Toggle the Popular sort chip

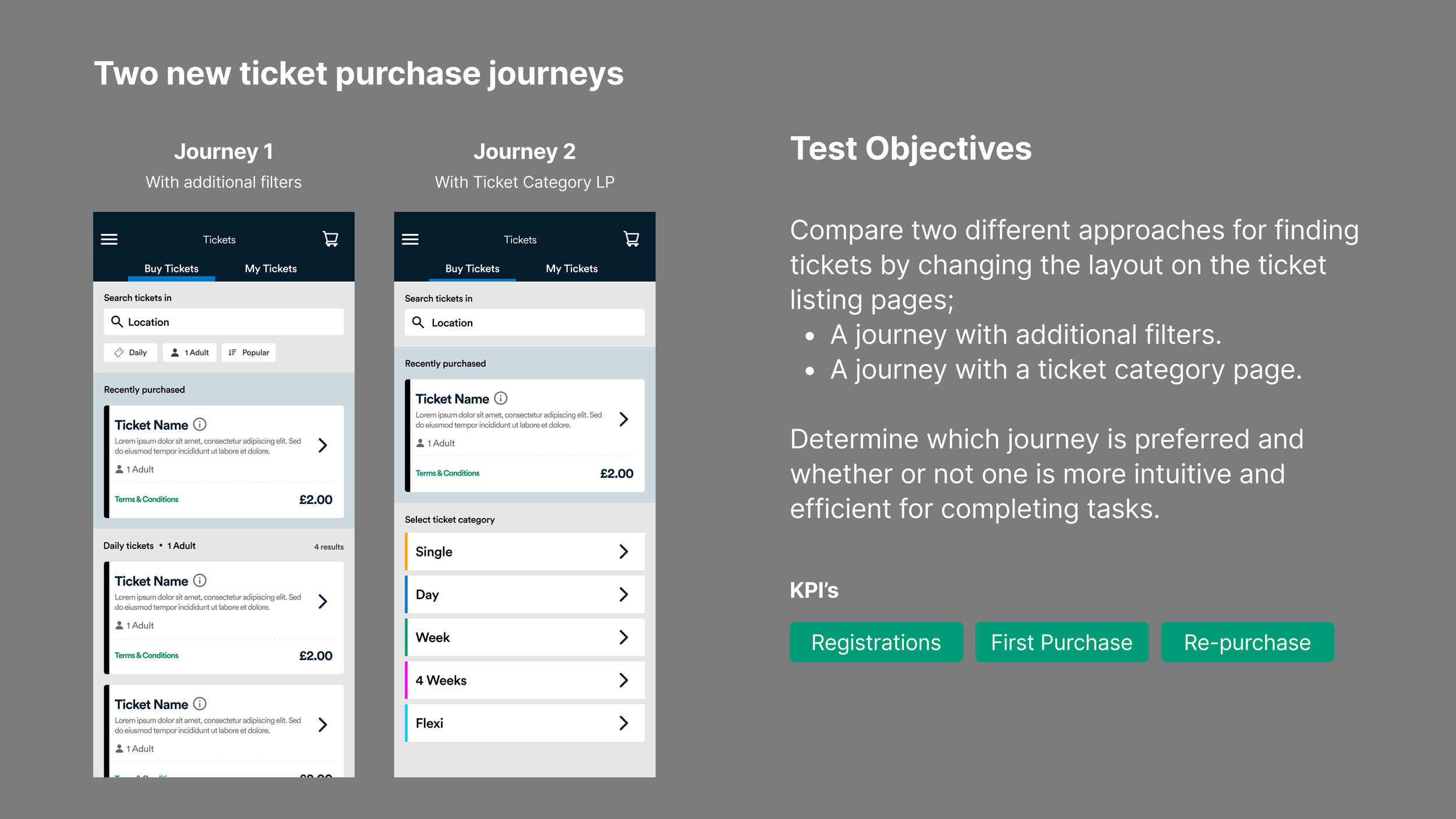[249, 352]
